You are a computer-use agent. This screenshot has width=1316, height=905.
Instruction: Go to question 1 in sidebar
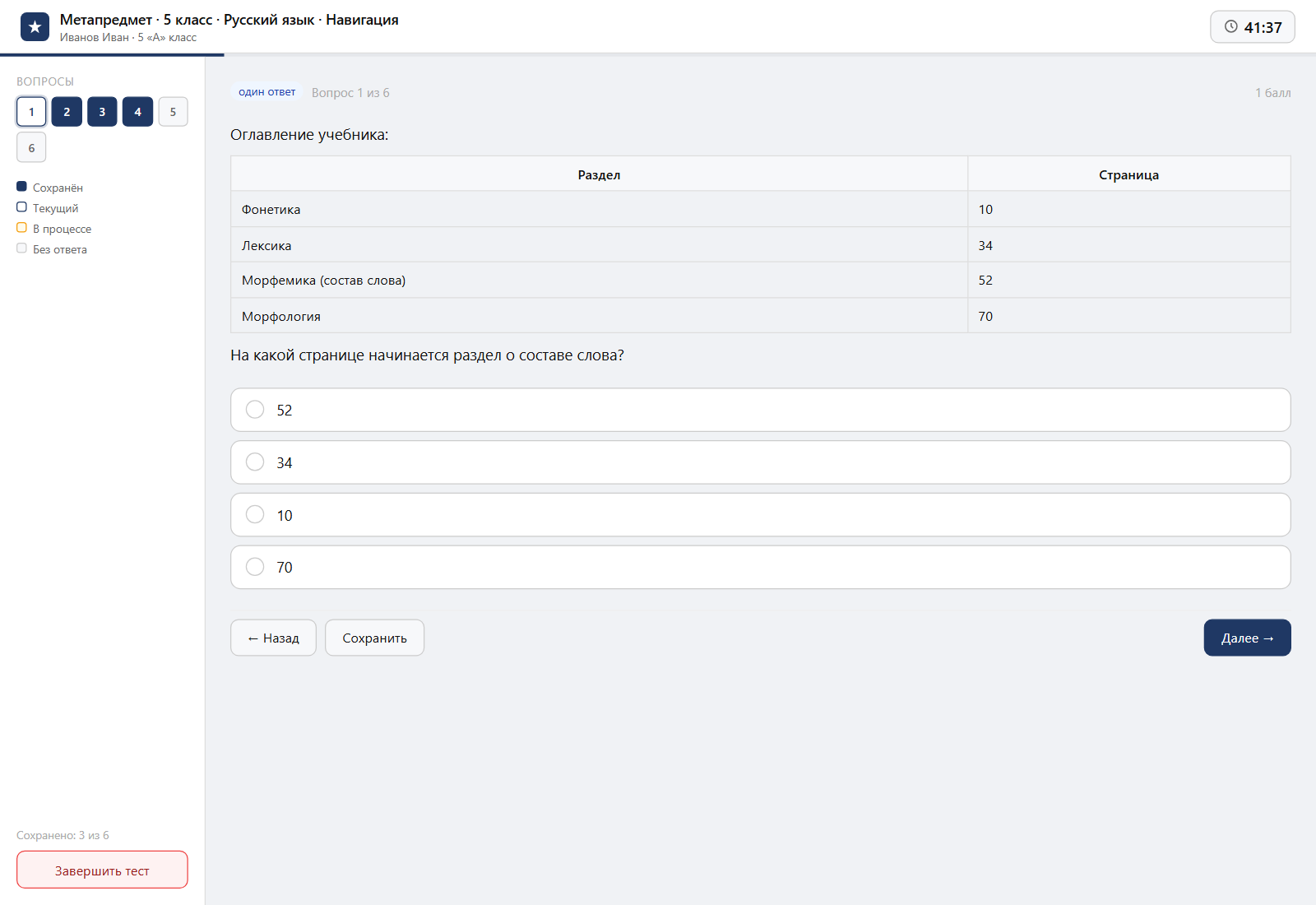pyautogui.click(x=31, y=112)
